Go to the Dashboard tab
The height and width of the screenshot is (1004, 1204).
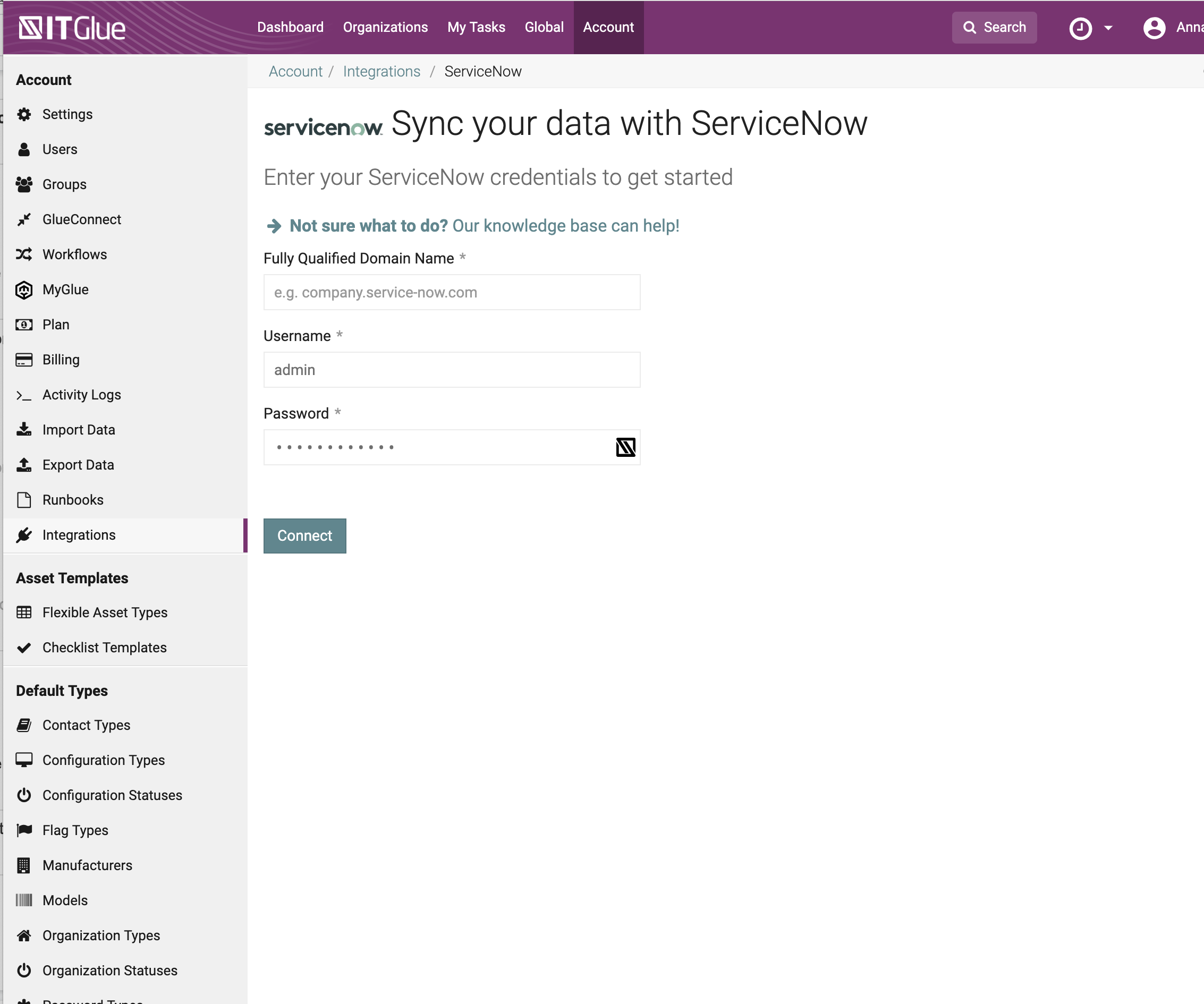290,28
